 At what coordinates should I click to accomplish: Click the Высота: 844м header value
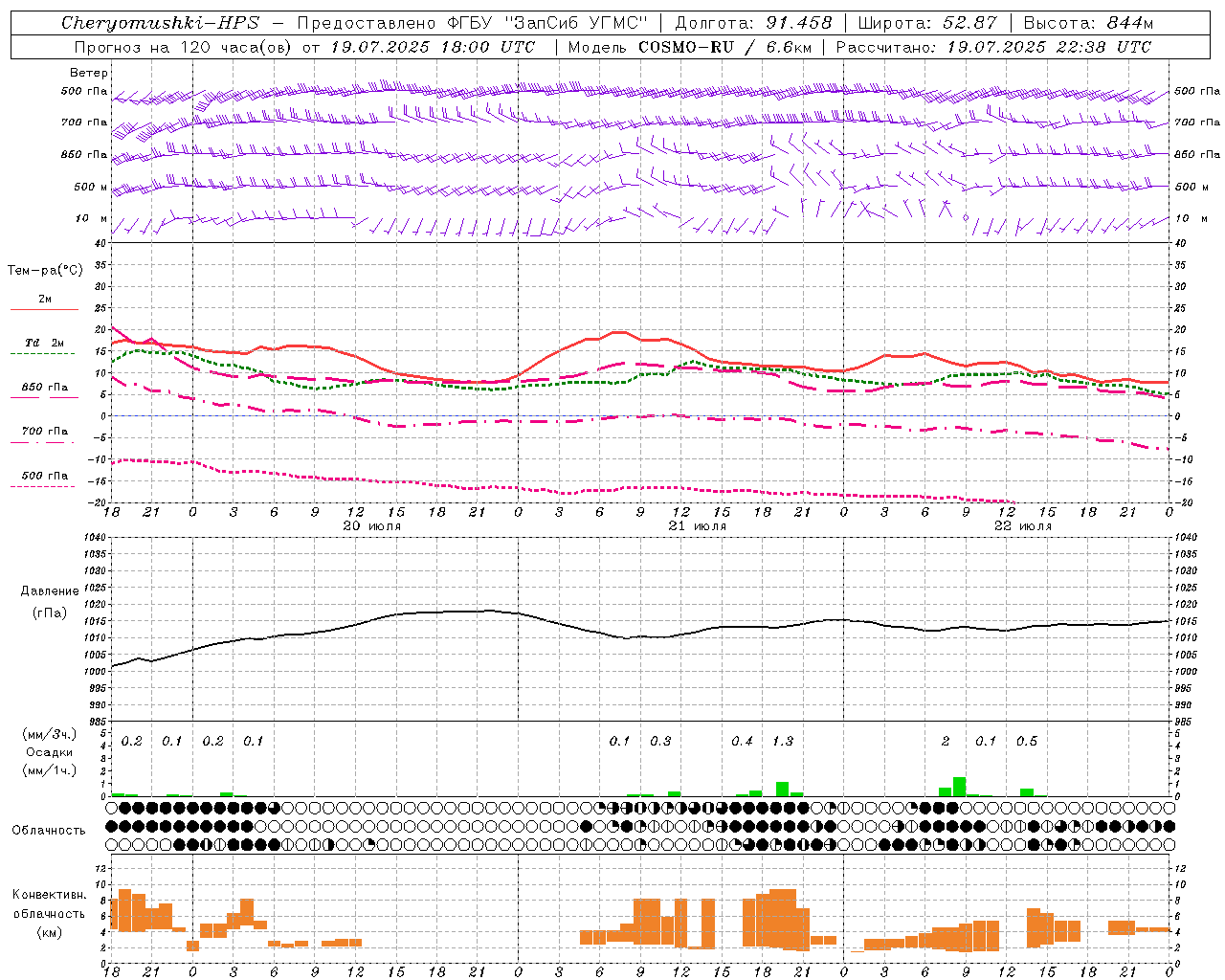(1088, 23)
